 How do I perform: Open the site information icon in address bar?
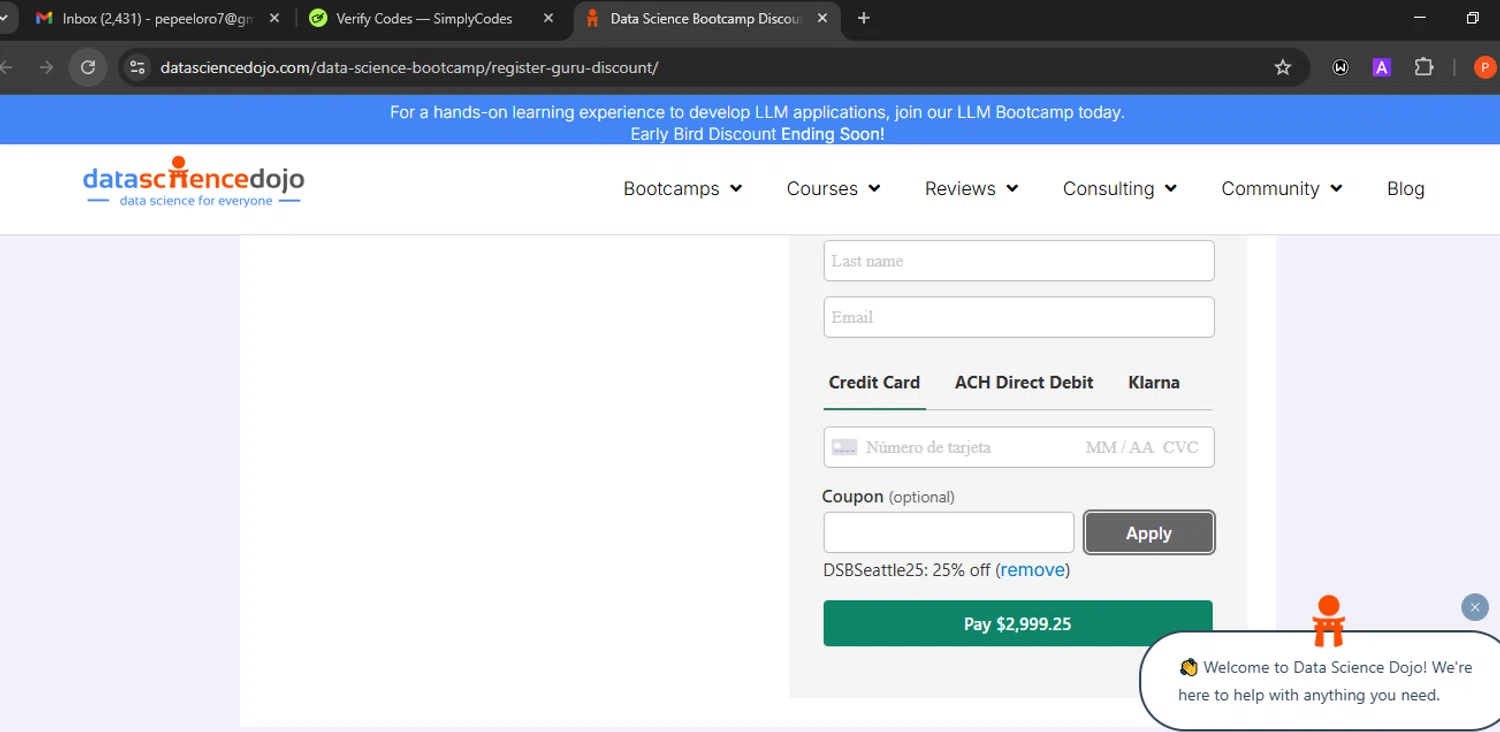click(138, 67)
